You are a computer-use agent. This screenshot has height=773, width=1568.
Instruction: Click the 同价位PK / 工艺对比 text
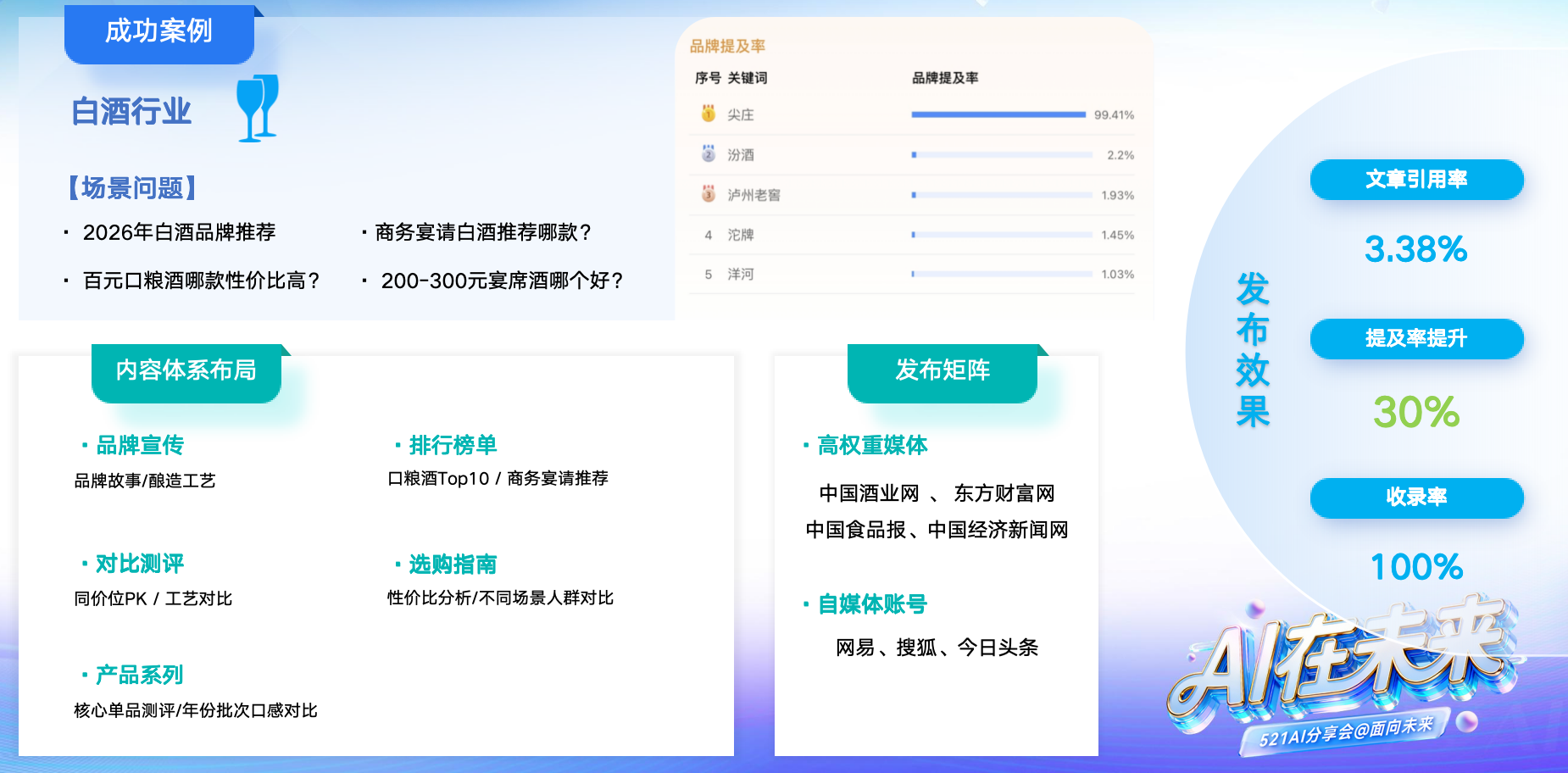(153, 598)
